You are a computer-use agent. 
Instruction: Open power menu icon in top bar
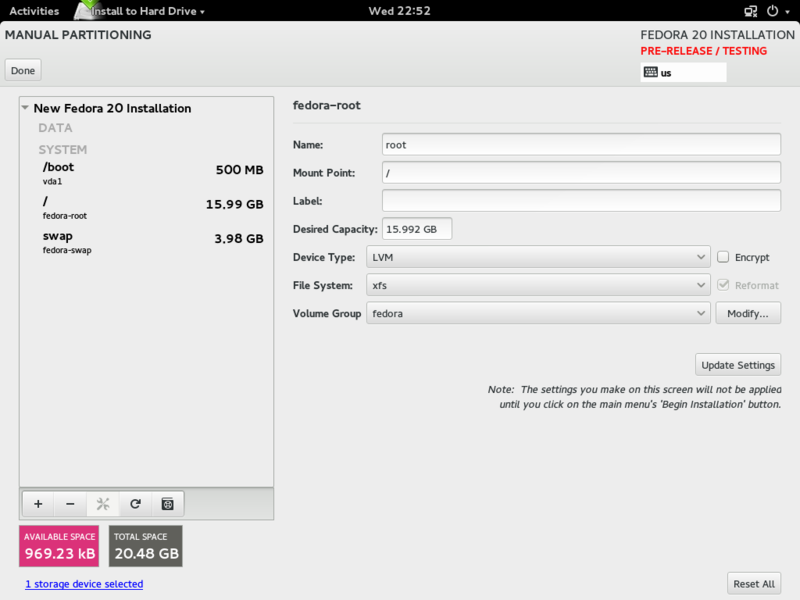coord(772,11)
